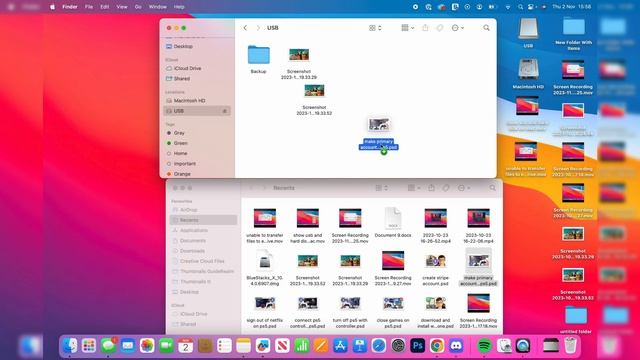This screenshot has height=360, width=640.
Task: Open QuickTime Player from the Dock
Action: pyautogui.click(x=523, y=346)
